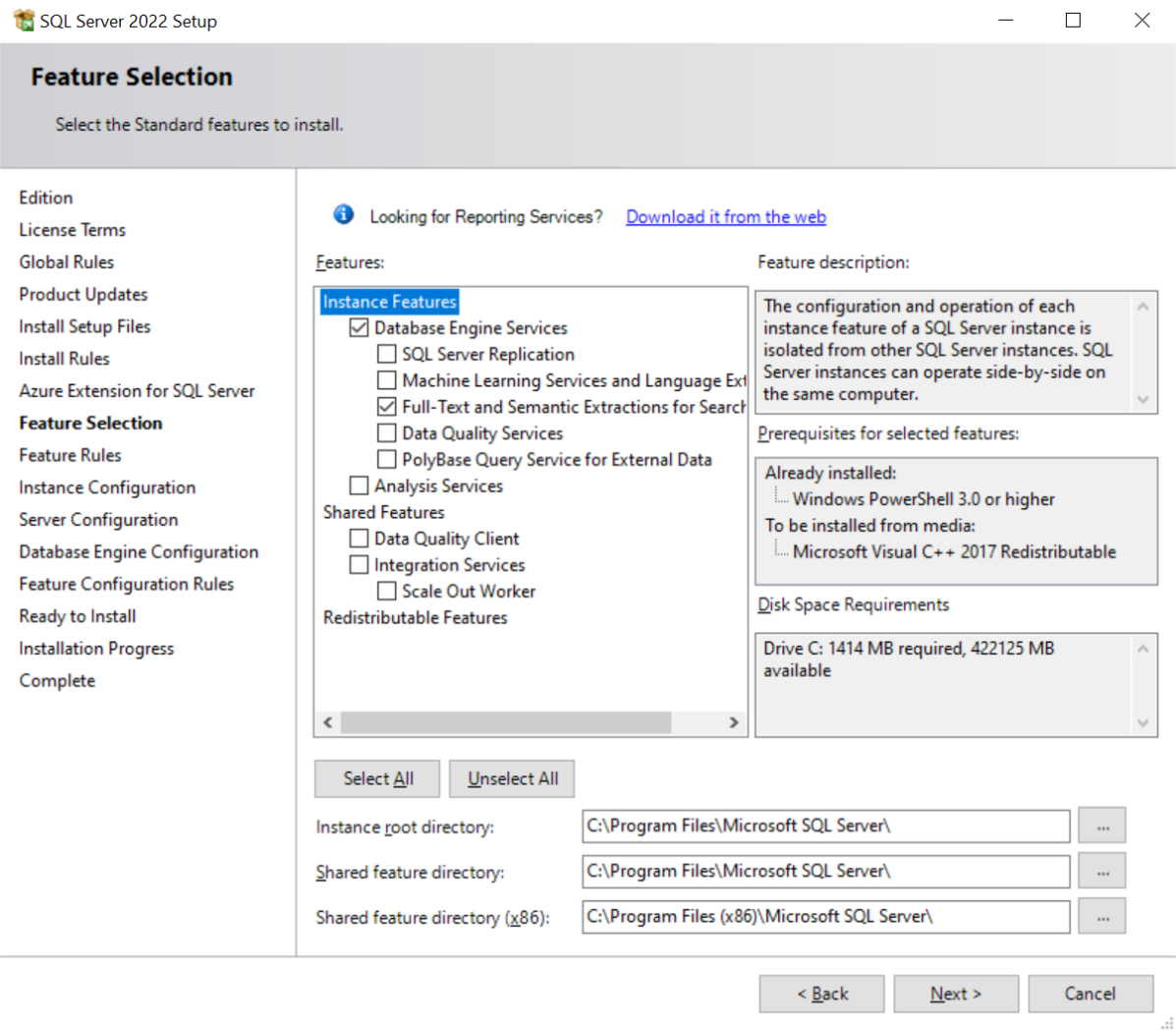Enable the Data Quality Services checkbox
The height and width of the screenshot is (1030, 1176).
tap(386, 432)
